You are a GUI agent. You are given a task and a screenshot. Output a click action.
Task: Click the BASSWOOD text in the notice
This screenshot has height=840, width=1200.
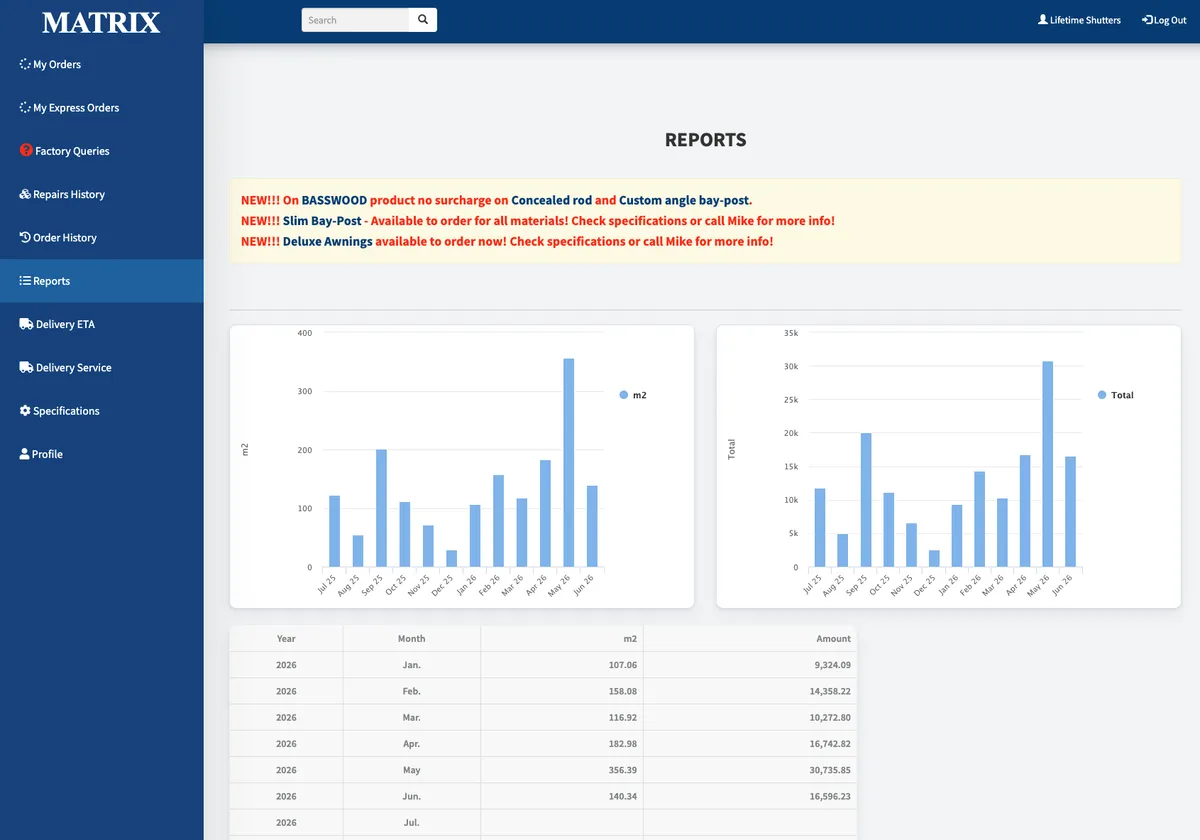tap(334, 200)
